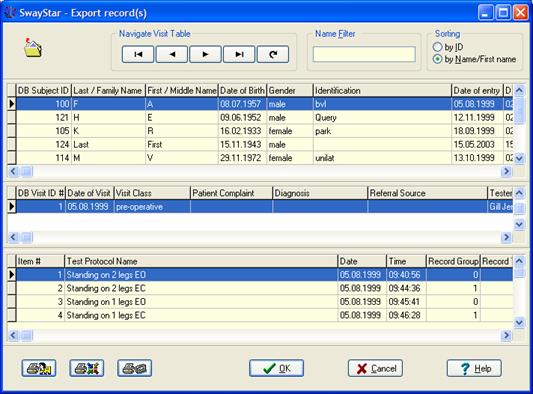This screenshot has width=533, height=394.
Task: Click the Identification column header
Action: (382, 90)
